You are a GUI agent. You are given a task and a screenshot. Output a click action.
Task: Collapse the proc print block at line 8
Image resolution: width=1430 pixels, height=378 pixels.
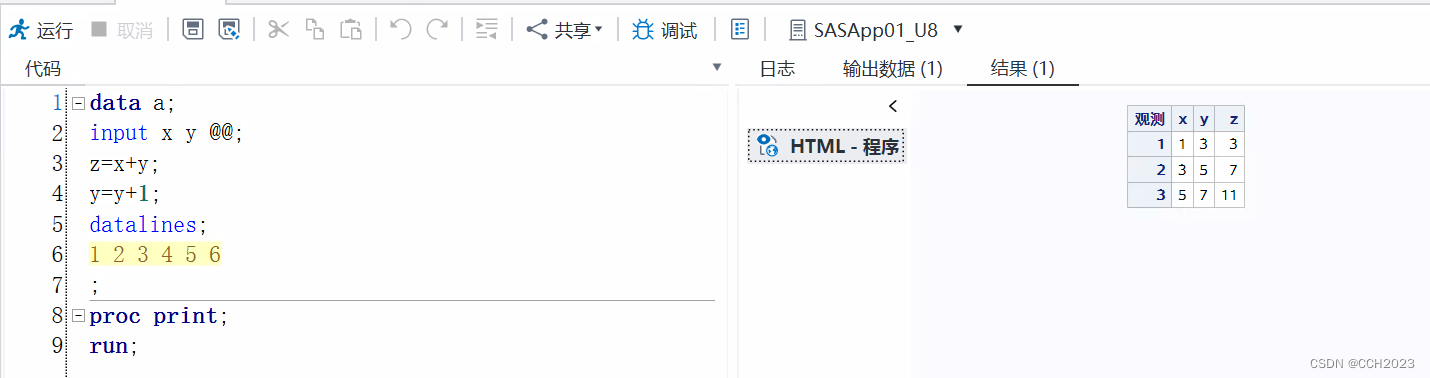tap(78, 317)
